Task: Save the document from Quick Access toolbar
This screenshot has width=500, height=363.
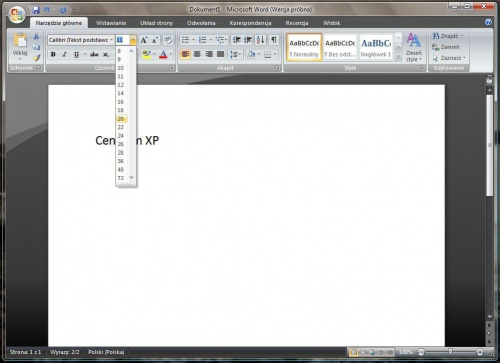Action: pos(36,10)
